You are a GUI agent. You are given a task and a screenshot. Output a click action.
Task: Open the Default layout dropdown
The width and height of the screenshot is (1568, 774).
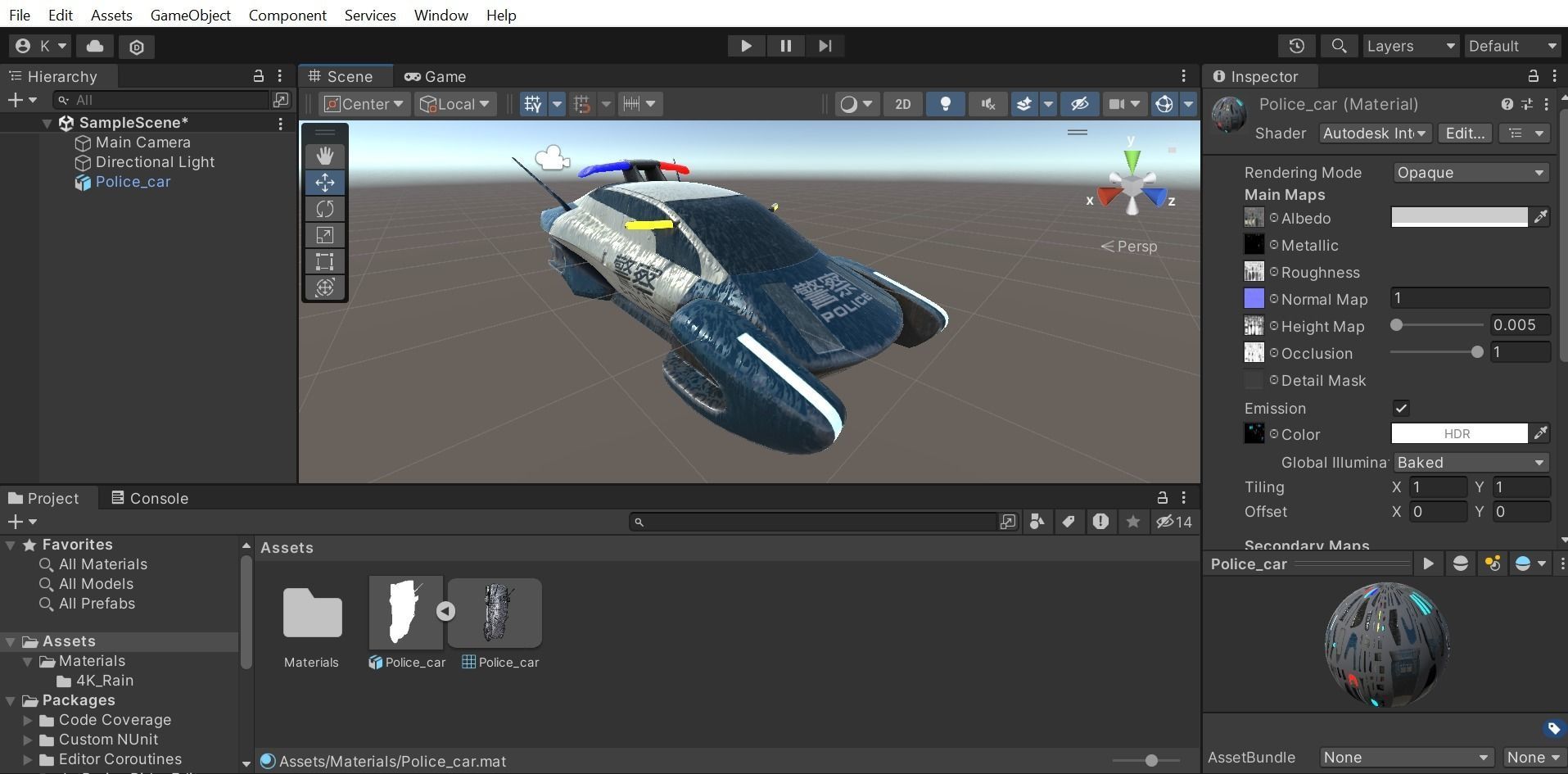pos(1512,46)
